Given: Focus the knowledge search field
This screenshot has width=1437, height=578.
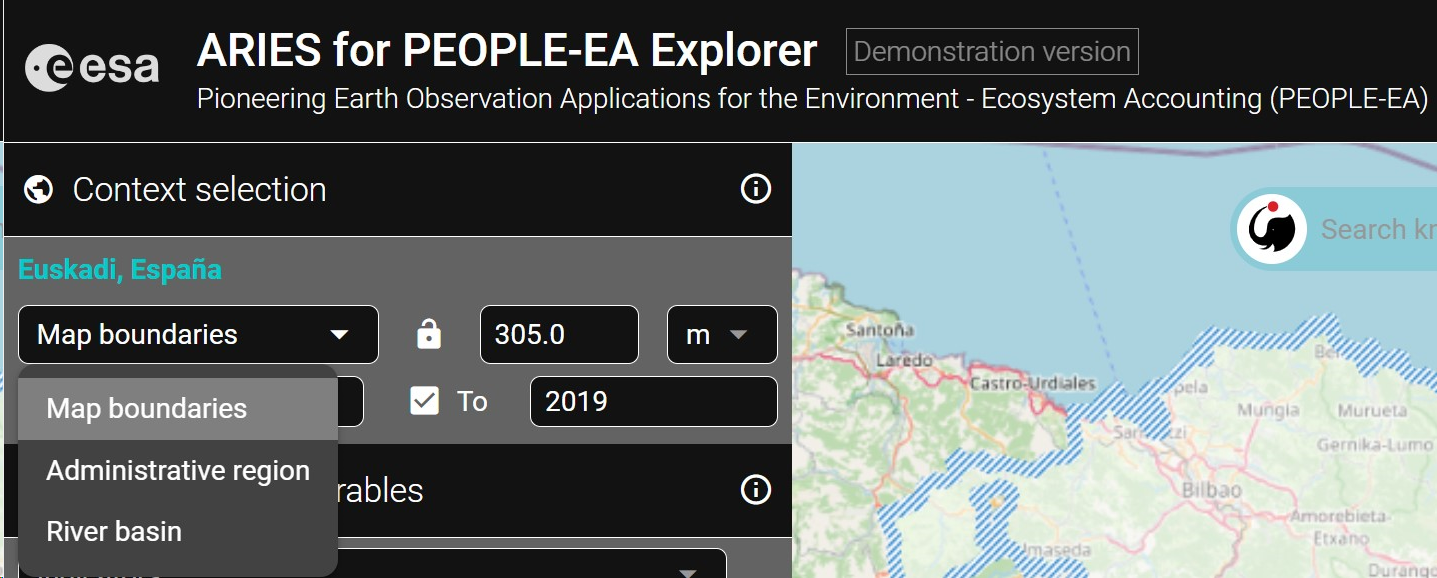Looking at the screenshot, I should [1378, 229].
